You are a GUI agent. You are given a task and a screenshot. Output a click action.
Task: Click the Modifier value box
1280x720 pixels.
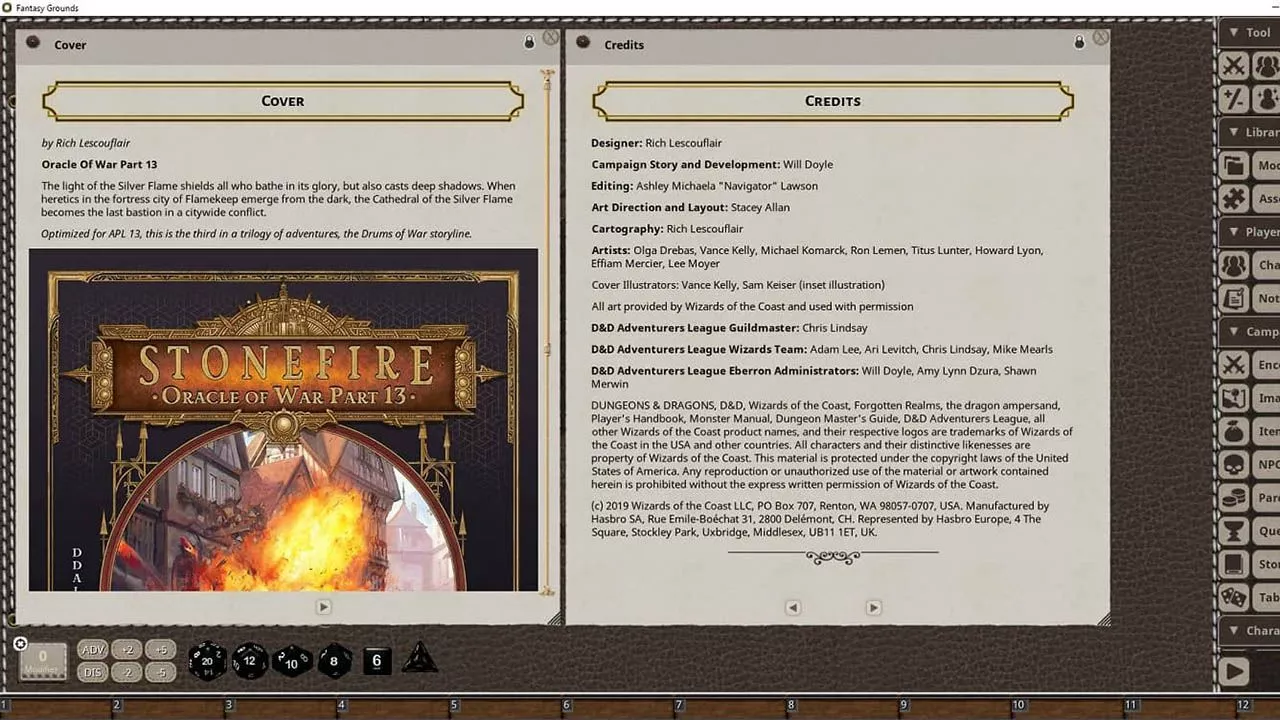click(x=43, y=662)
